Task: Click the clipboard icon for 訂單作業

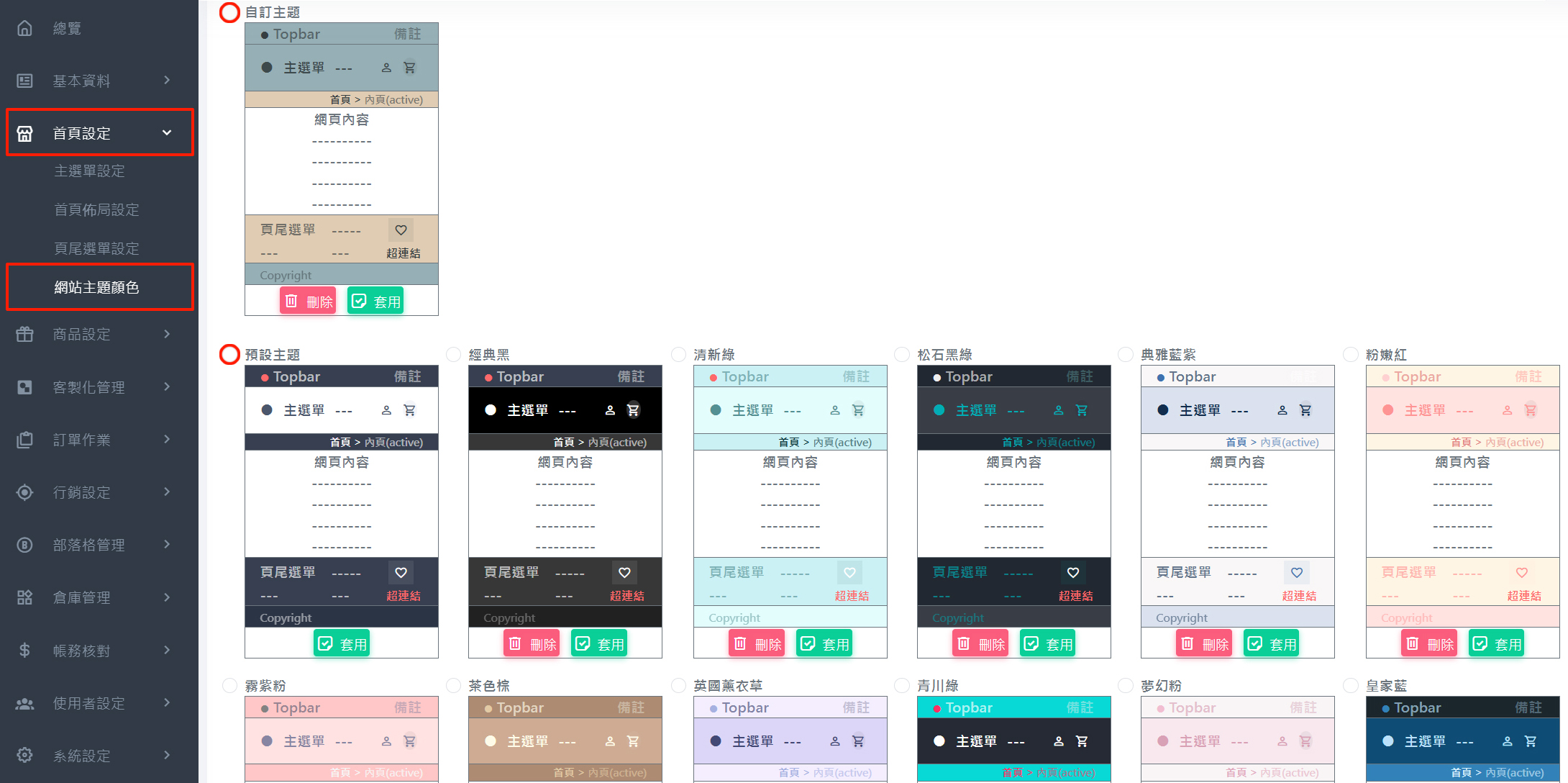Action: click(24, 440)
